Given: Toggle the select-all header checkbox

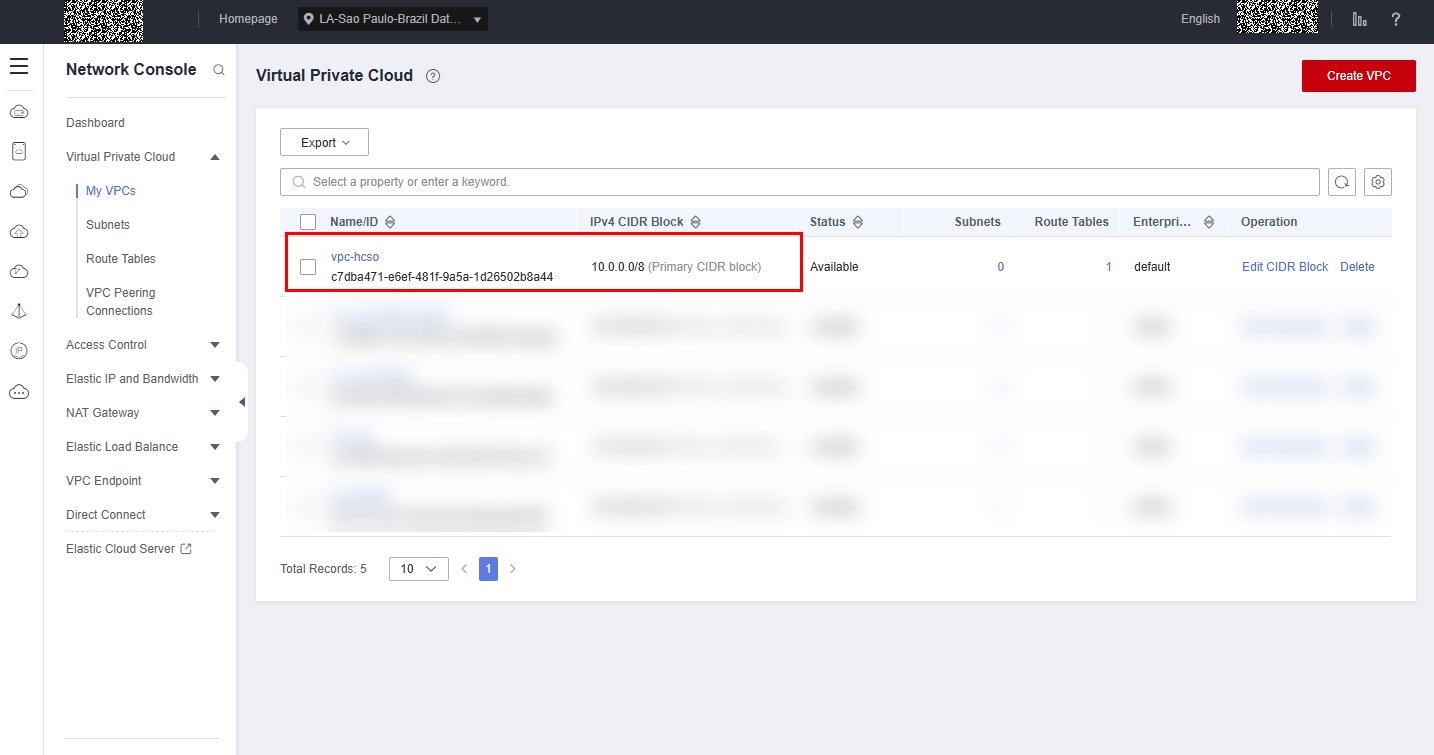Looking at the screenshot, I should tap(308, 222).
